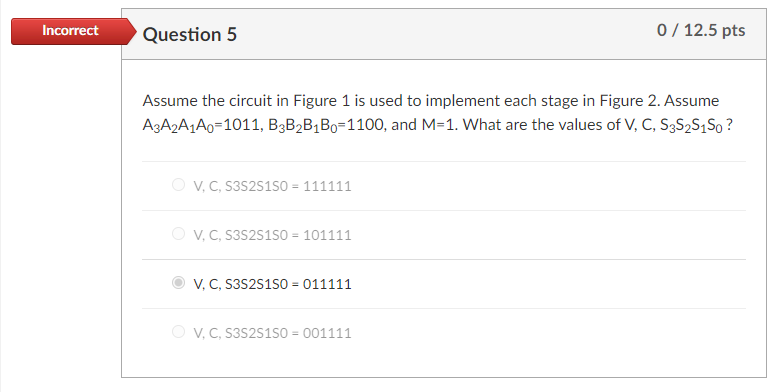Select the radio button for answer 111111

[178, 185]
